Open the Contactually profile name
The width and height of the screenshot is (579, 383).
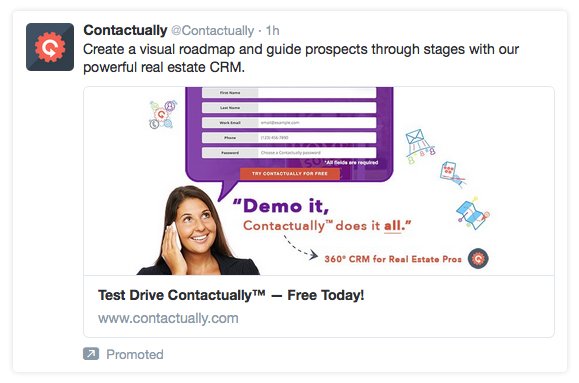[x=125, y=30]
